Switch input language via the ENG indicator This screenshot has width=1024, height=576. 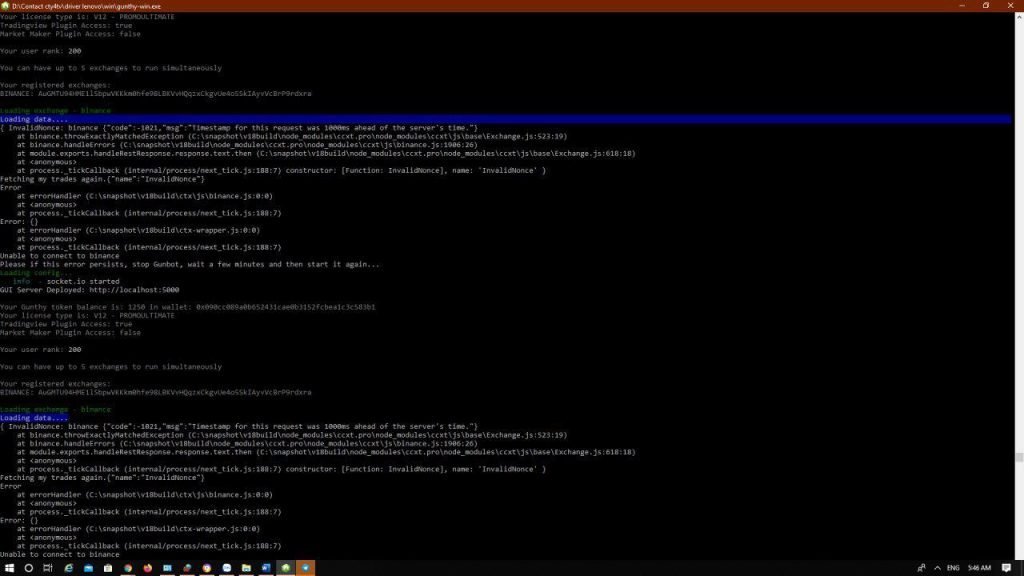(953, 567)
